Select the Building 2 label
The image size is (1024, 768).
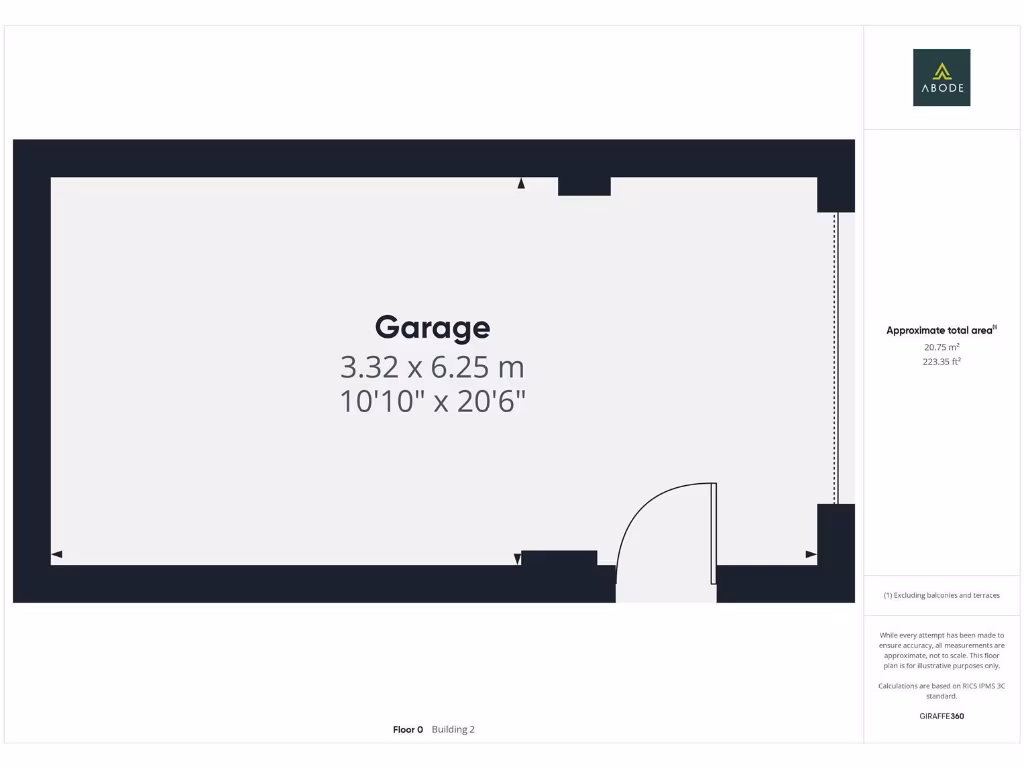point(453,730)
